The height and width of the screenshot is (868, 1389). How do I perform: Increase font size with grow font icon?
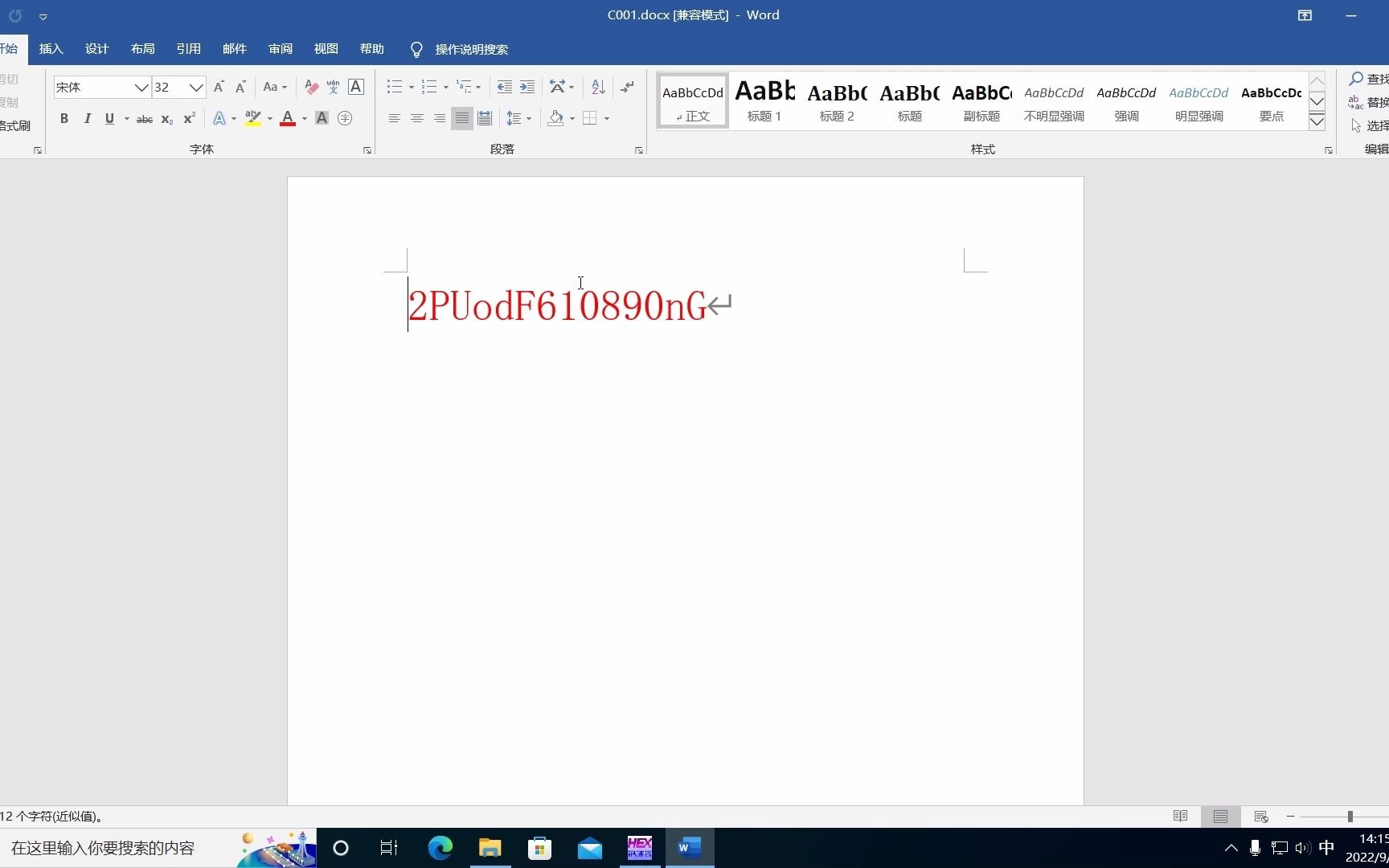click(219, 87)
